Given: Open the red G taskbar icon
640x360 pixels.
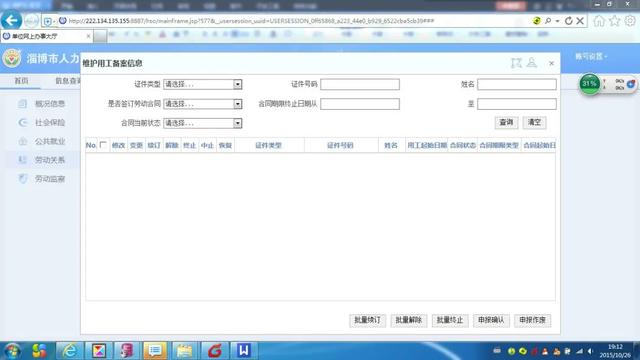Looking at the screenshot, I should click(x=215, y=351).
